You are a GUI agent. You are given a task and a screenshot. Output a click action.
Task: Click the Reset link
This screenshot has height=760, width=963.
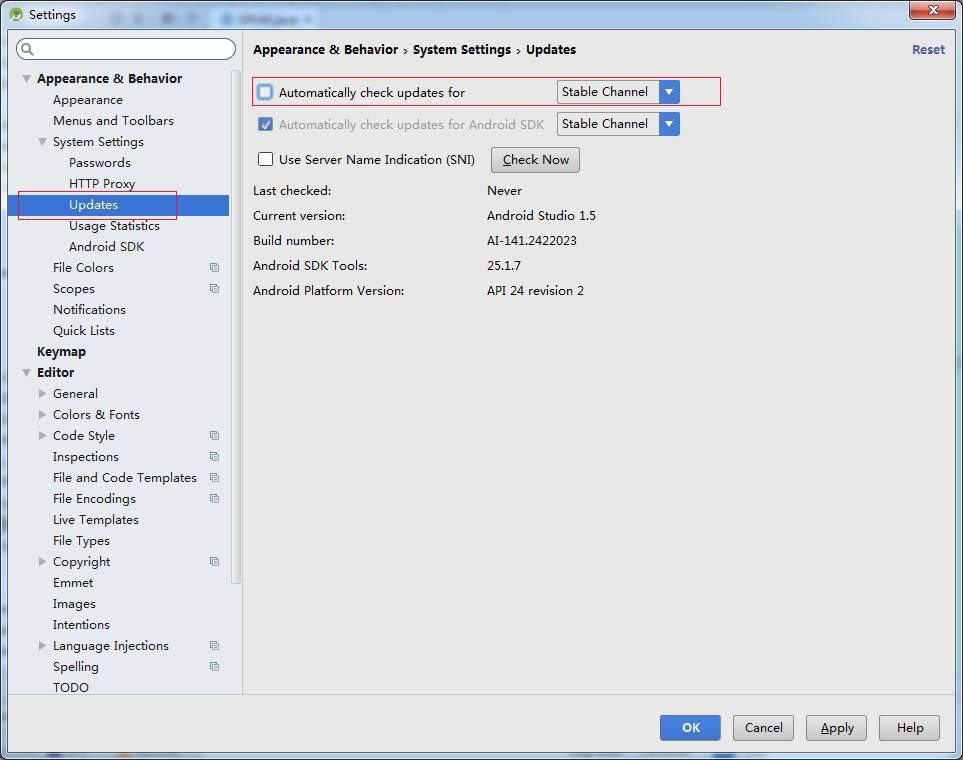click(928, 49)
